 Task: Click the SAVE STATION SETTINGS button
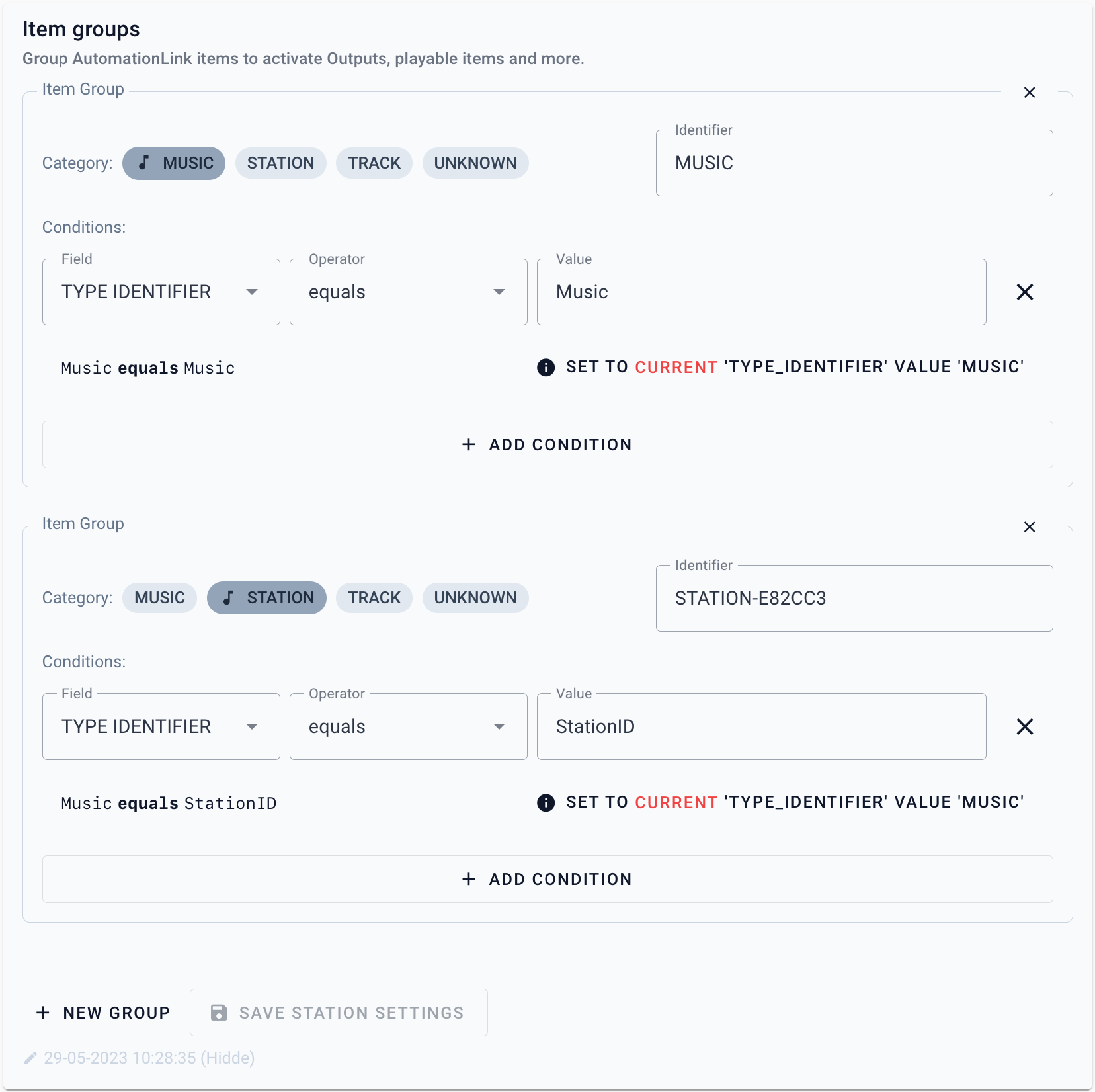pos(339,1013)
